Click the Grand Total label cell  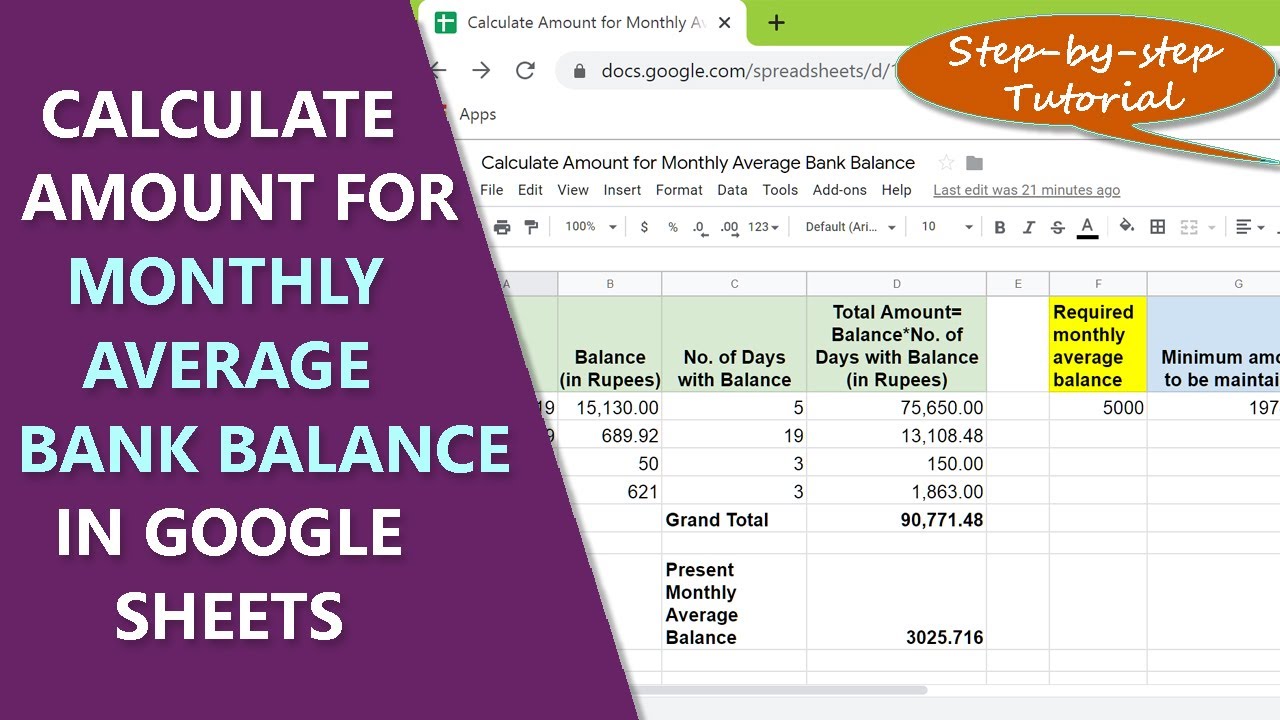click(x=734, y=519)
